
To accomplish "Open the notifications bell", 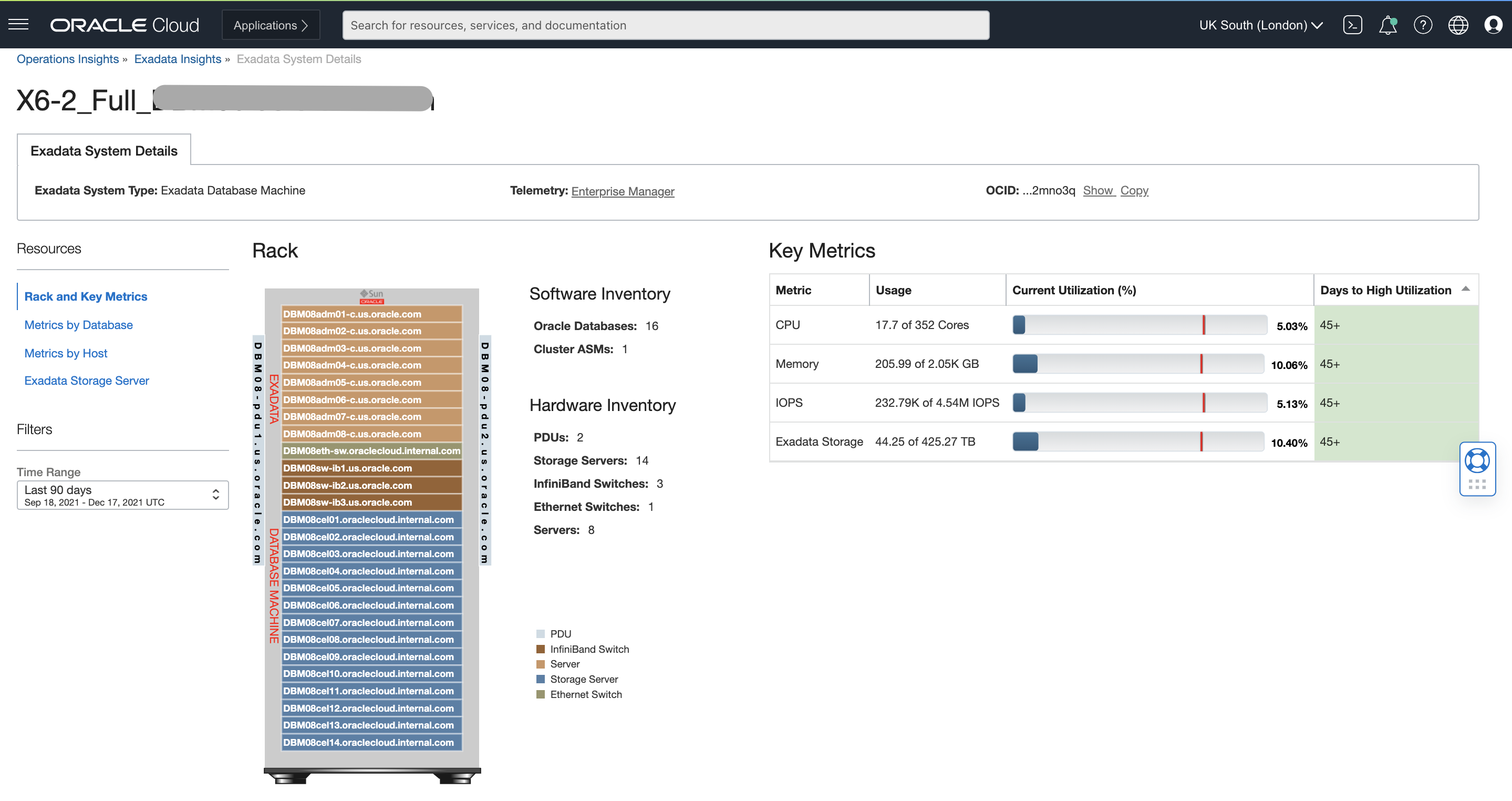I will pyautogui.click(x=1387, y=25).
